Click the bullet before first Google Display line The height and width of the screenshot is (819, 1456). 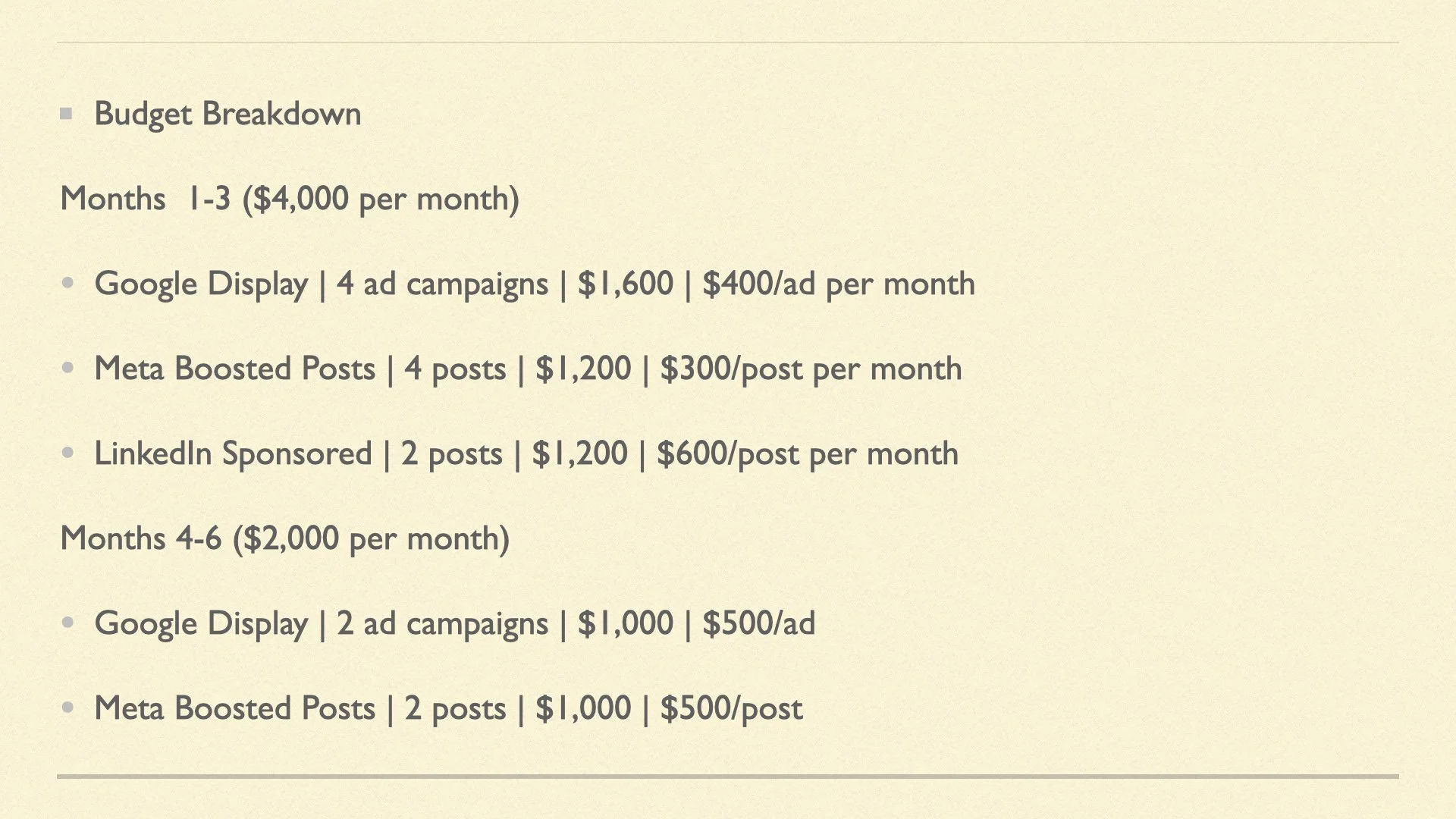68,284
